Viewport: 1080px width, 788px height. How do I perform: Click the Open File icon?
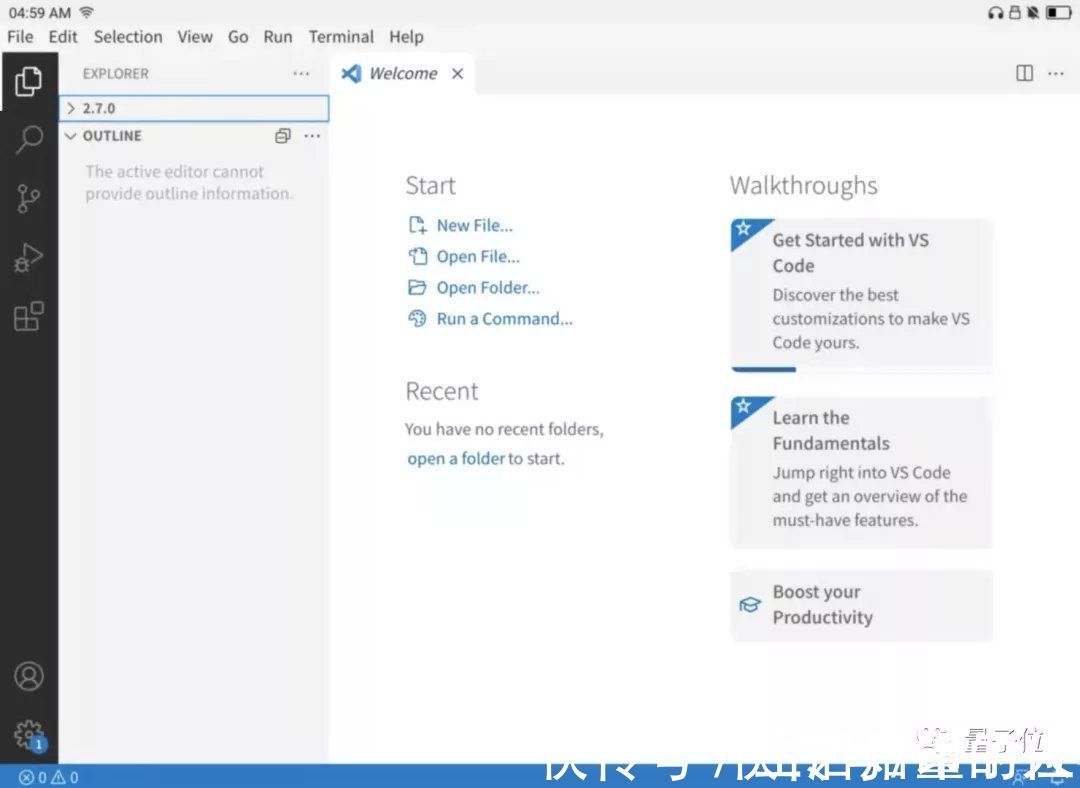pos(417,256)
